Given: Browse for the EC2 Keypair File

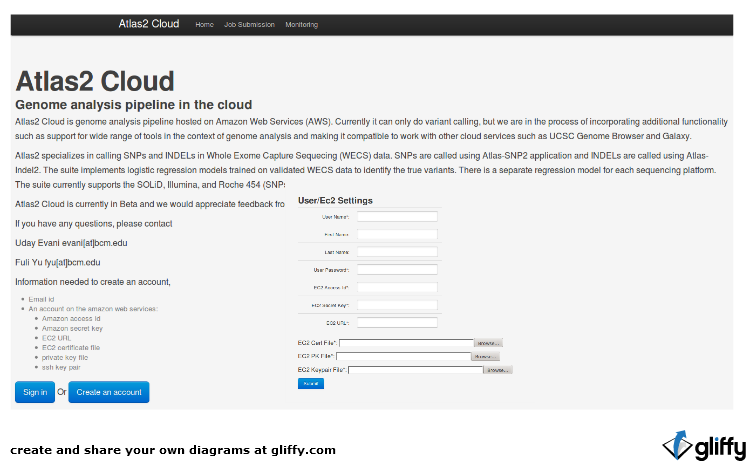Looking at the screenshot, I should (x=498, y=369).
